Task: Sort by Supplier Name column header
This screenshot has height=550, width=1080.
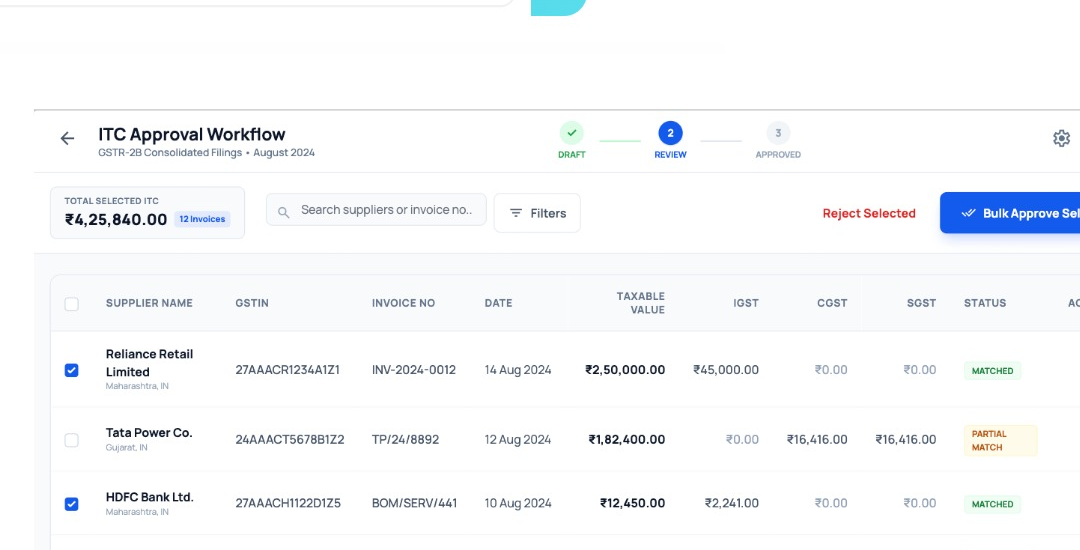Action: coord(149,303)
